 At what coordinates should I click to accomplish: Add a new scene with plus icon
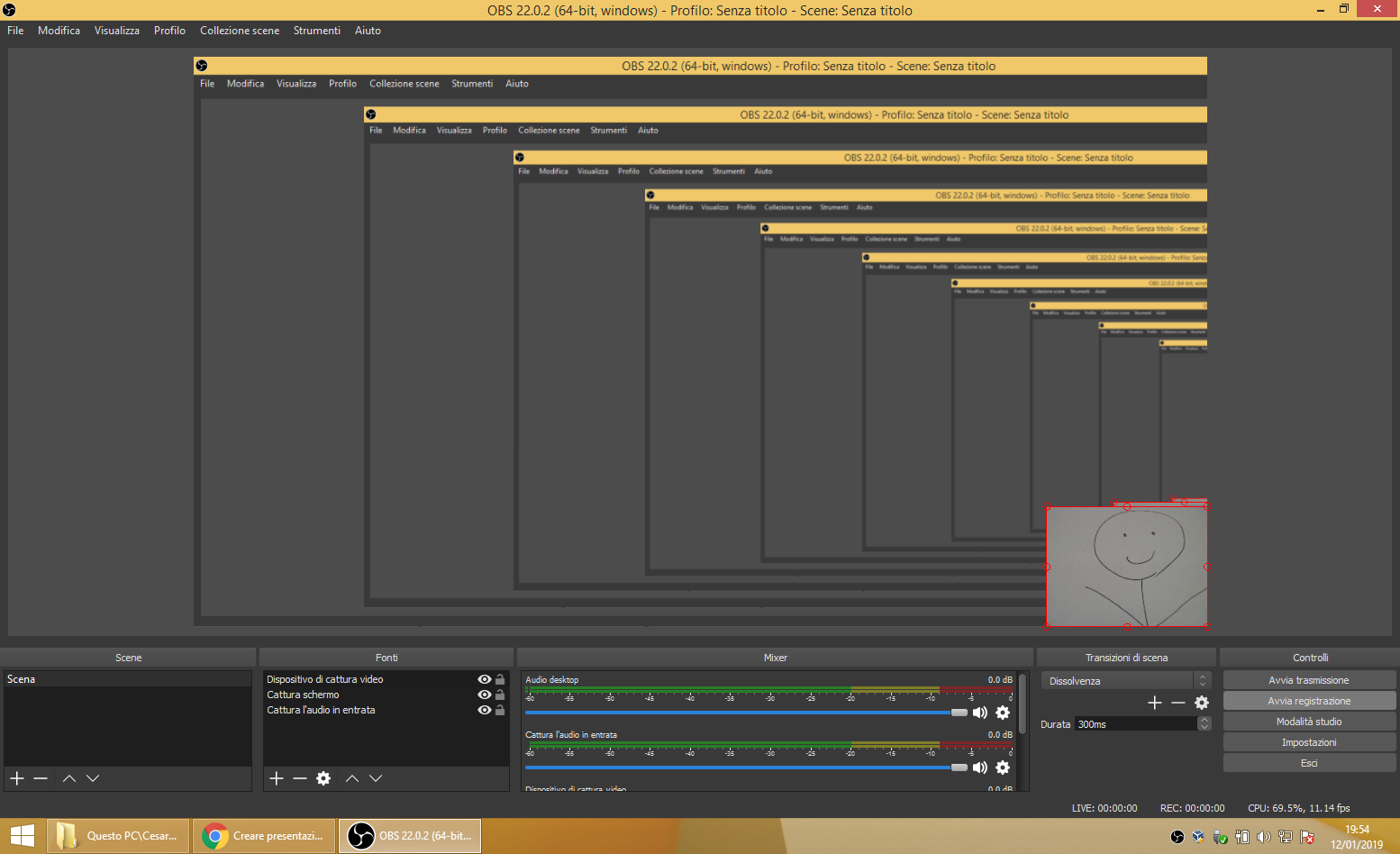[17, 778]
